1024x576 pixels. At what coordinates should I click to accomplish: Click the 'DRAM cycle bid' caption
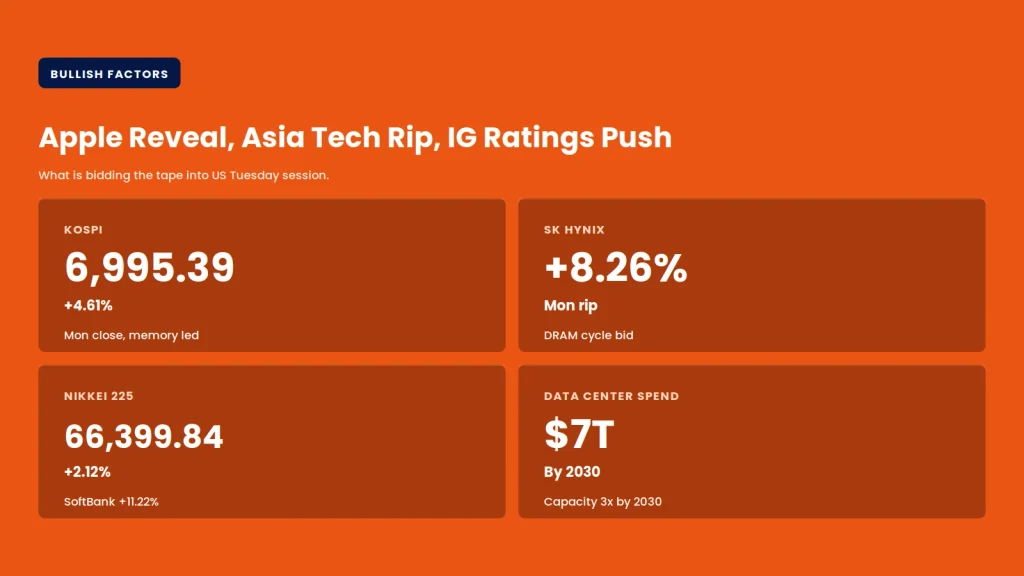pyautogui.click(x=588, y=335)
